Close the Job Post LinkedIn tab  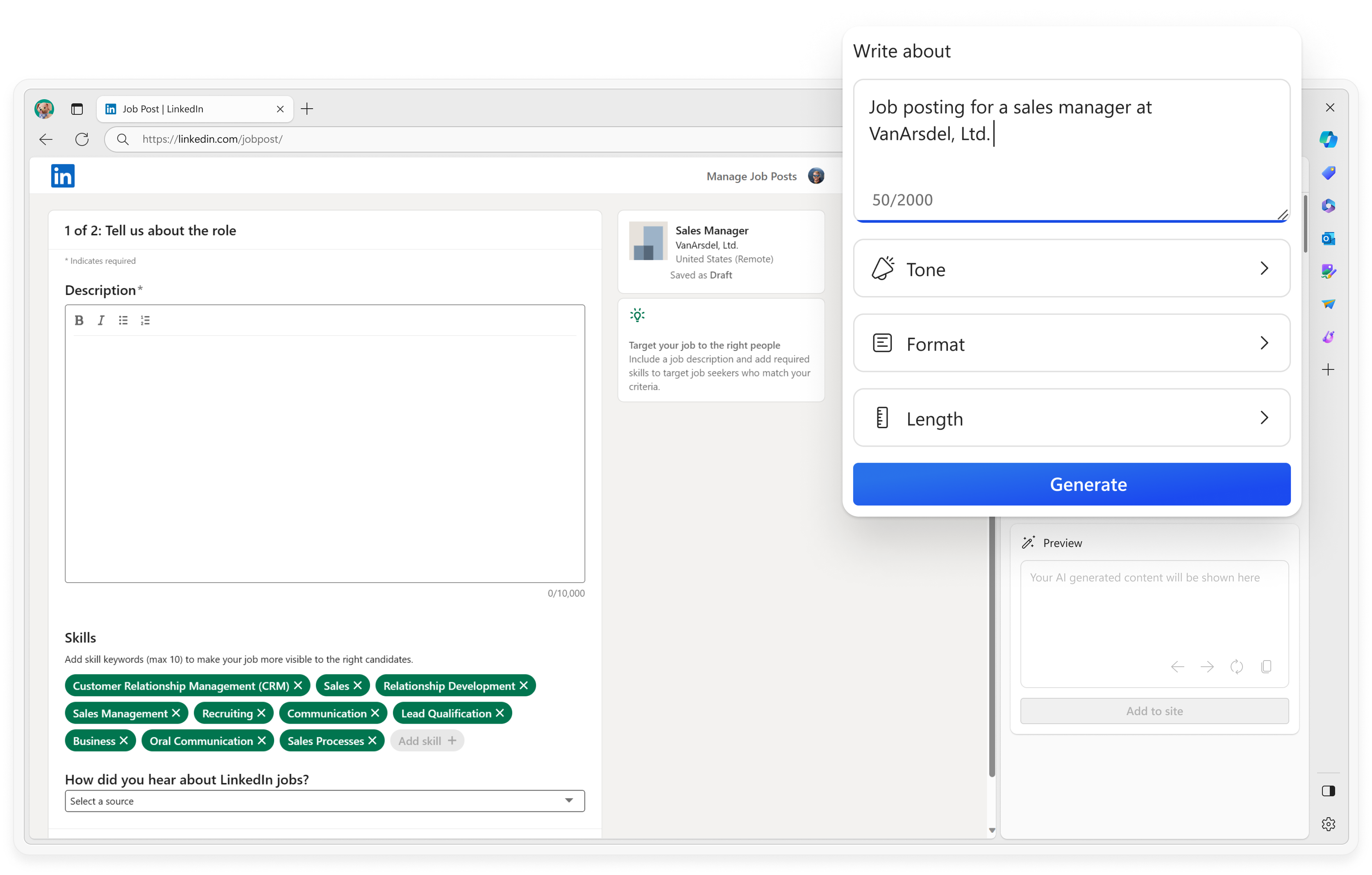tap(280, 109)
